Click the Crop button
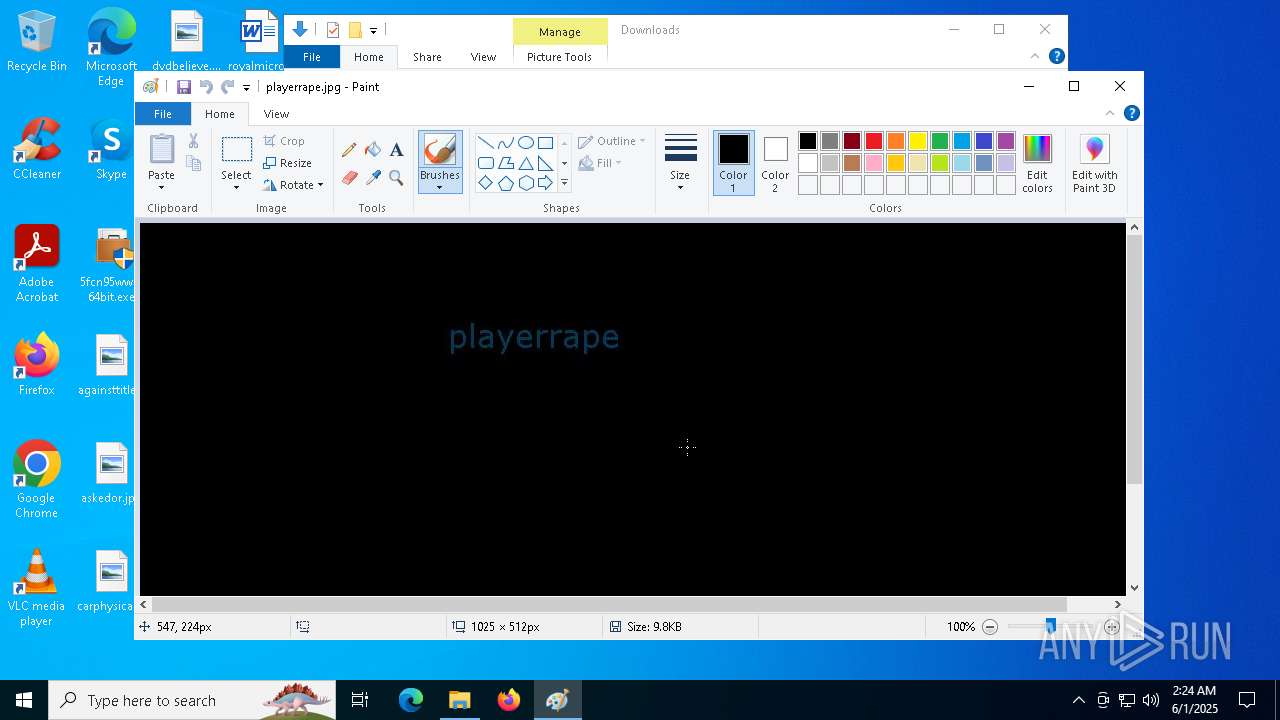Image resolution: width=1280 pixels, height=720 pixels. click(x=284, y=141)
